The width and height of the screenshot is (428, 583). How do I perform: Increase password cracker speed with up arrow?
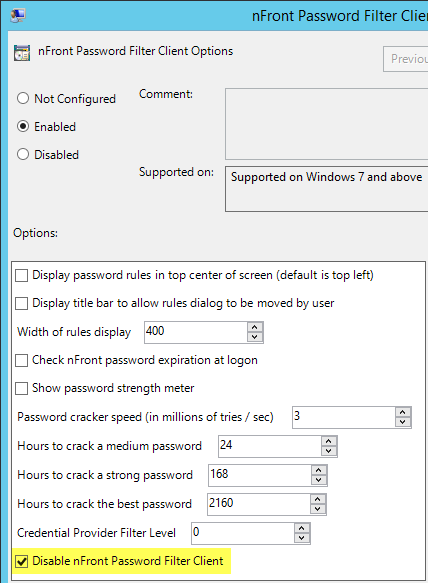[x=403, y=412]
